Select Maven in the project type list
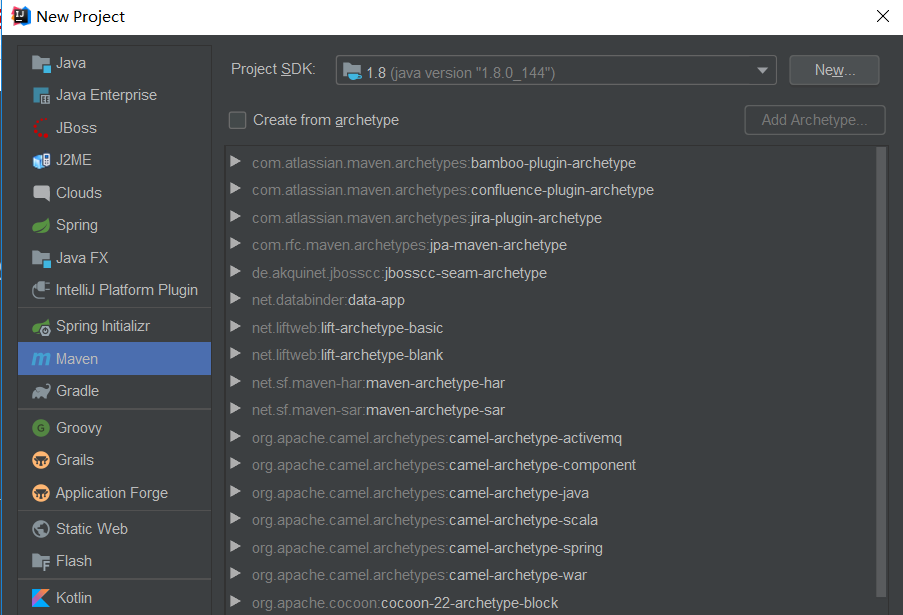Screen dimensions: 903x615 click(77, 359)
